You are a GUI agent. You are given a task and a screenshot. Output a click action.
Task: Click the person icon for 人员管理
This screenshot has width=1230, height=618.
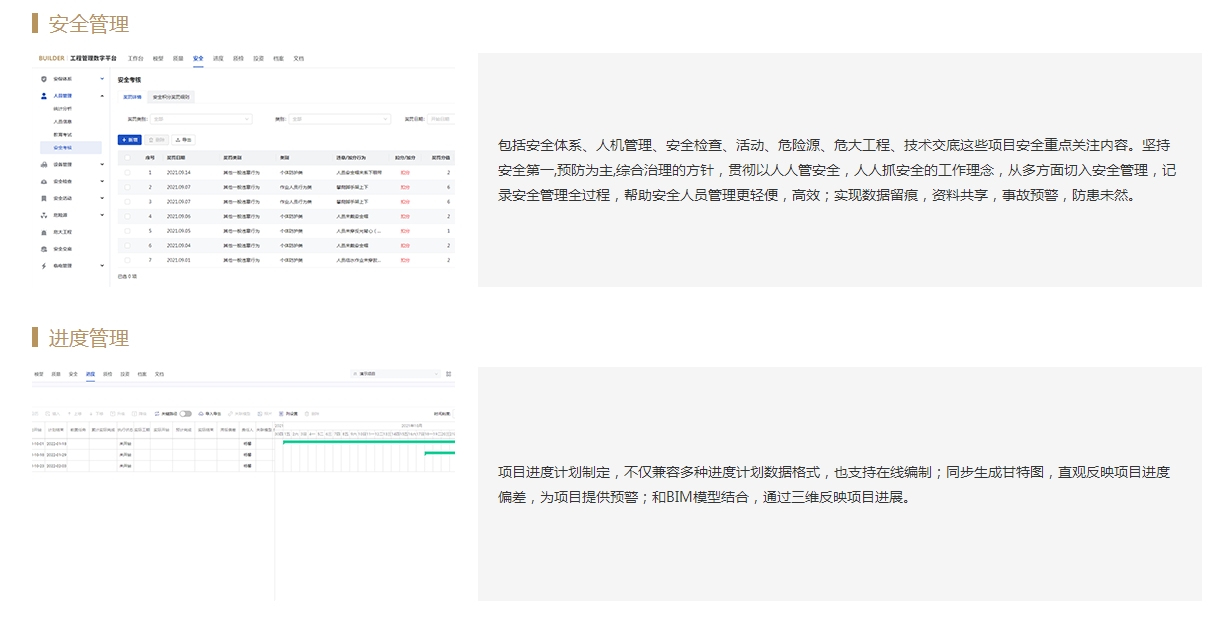(x=43, y=96)
